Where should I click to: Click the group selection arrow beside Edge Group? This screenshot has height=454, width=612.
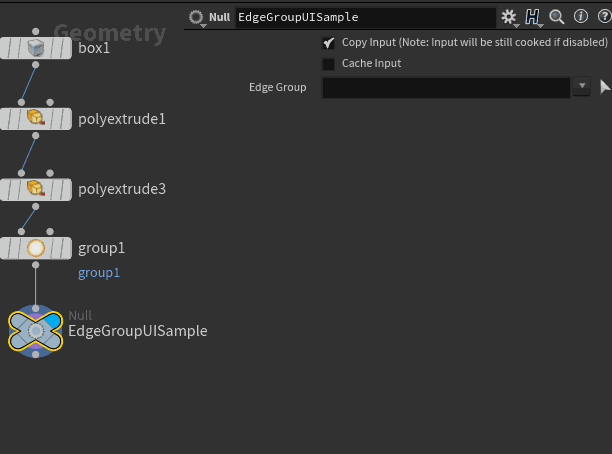[x=605, y=87]
